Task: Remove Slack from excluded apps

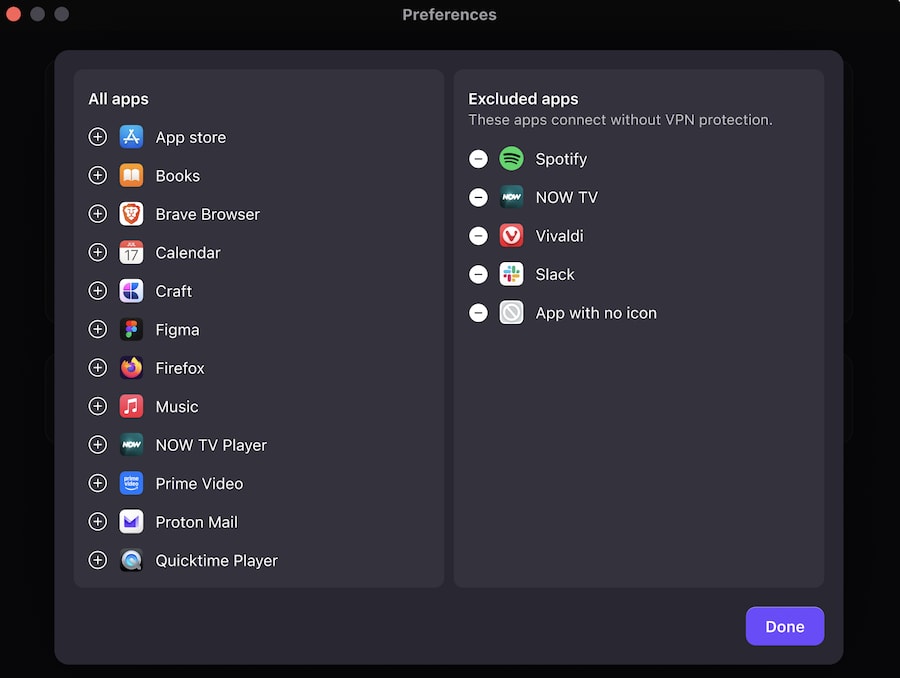Action: [x=478, y=274]
